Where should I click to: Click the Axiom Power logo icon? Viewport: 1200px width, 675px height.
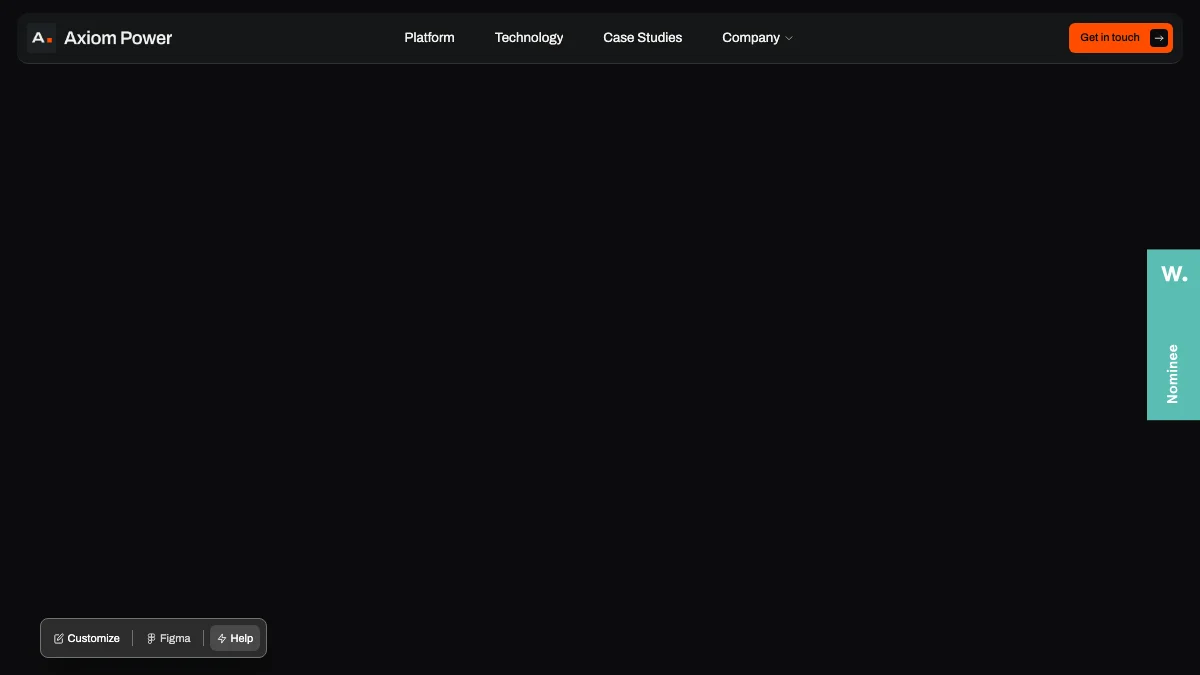[41, 38]
